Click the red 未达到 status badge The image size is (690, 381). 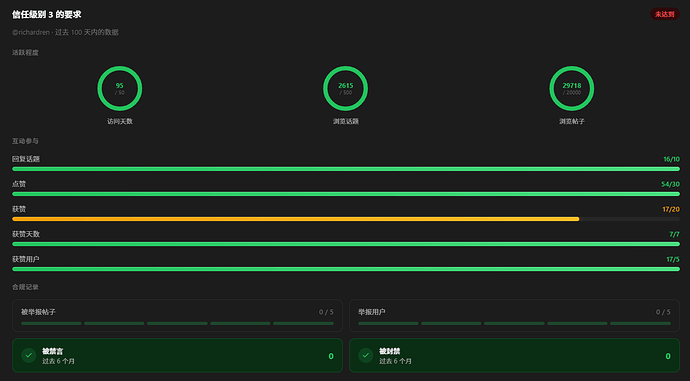point(664,14)
